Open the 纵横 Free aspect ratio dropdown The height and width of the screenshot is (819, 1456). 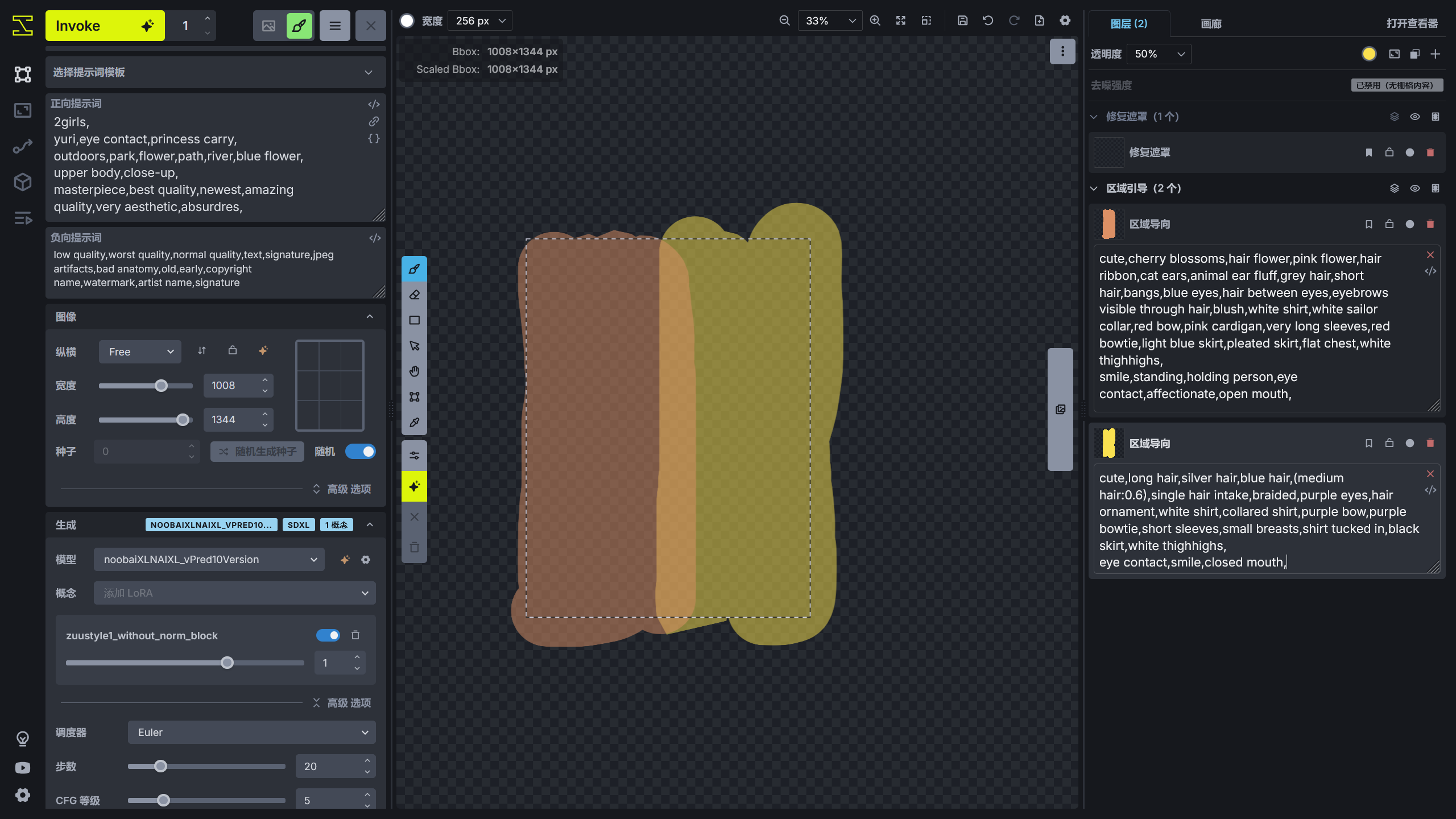(140, 351)
